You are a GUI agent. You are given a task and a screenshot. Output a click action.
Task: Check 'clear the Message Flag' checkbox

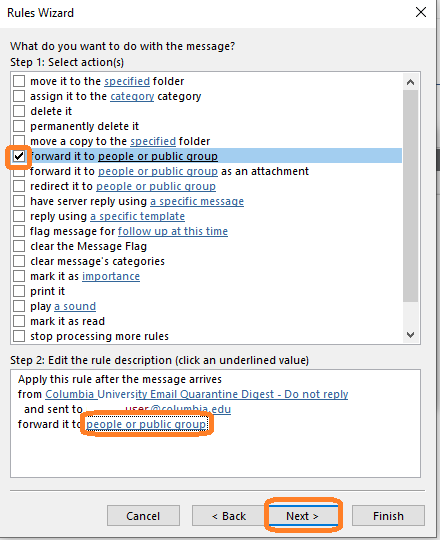pos(19,246)
